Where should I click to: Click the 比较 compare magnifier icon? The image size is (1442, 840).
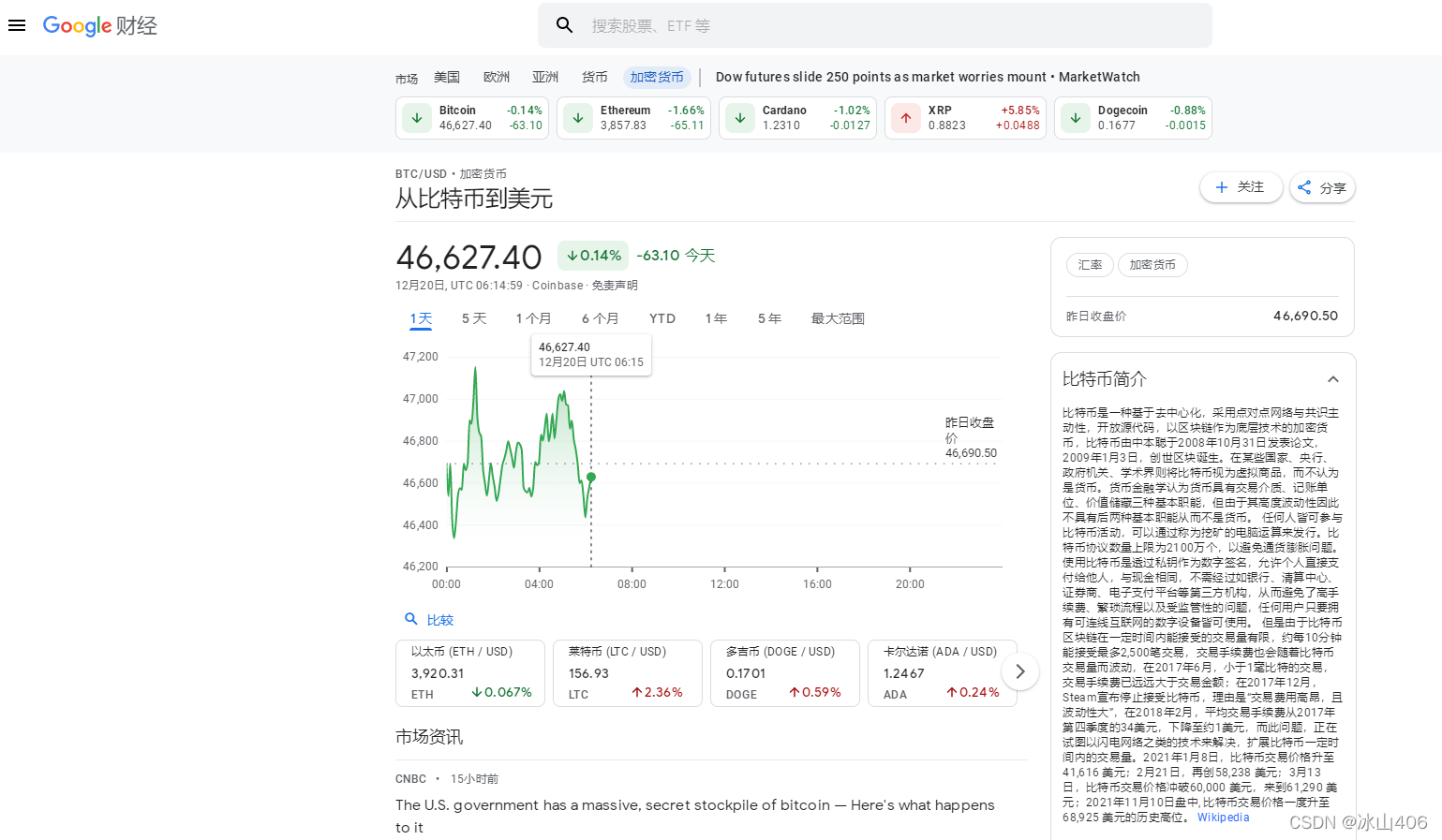tap(410, 619)
